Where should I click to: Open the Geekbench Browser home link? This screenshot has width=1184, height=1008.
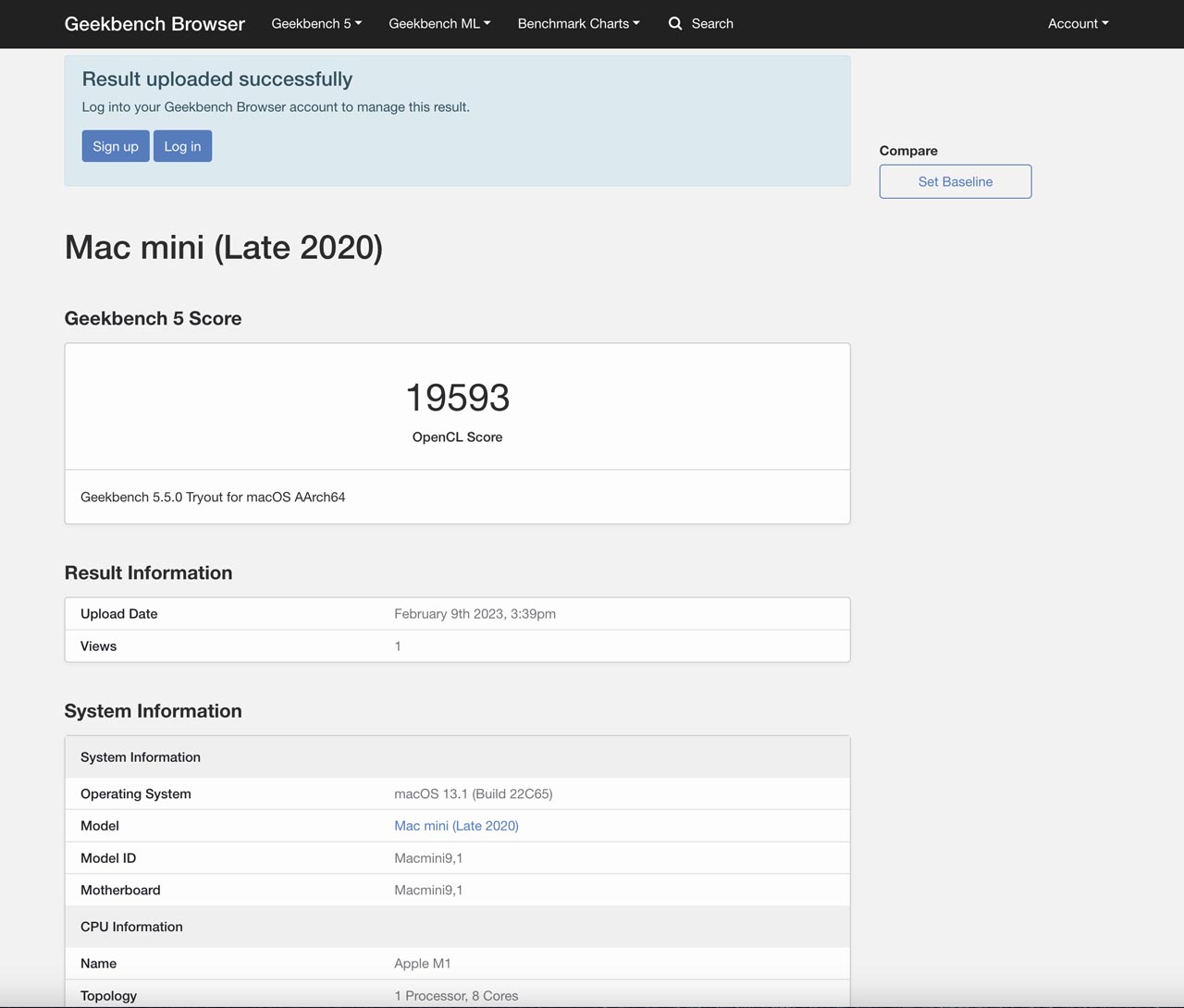pos(154,24)
